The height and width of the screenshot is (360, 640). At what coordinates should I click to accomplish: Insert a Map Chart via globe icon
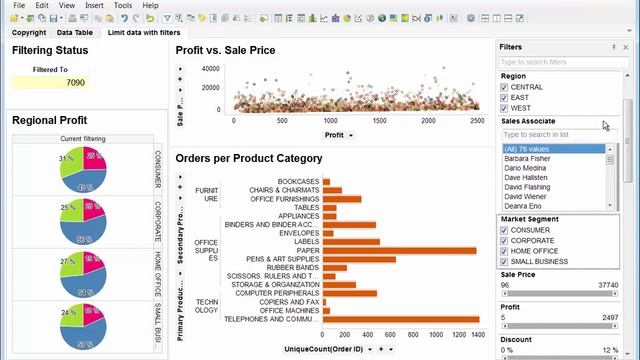[x=382, y=18]
